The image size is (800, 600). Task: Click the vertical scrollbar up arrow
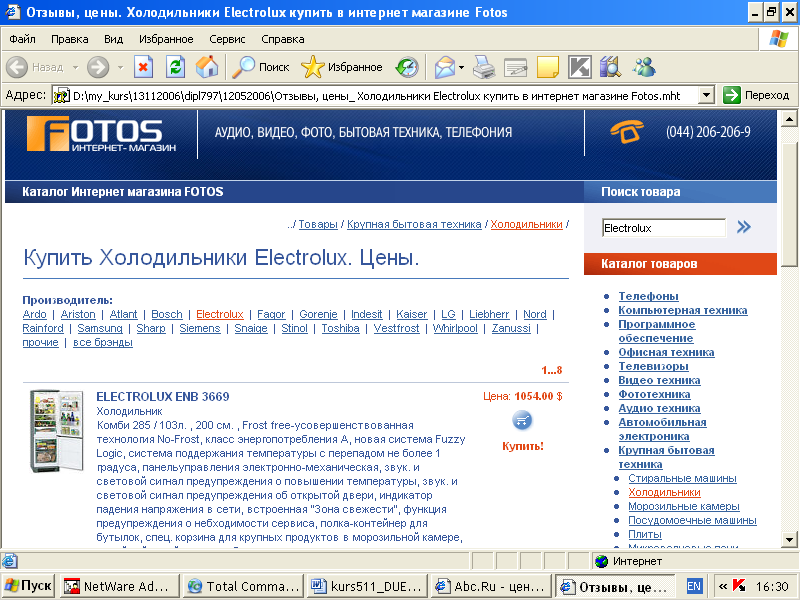tap(789, 120)
